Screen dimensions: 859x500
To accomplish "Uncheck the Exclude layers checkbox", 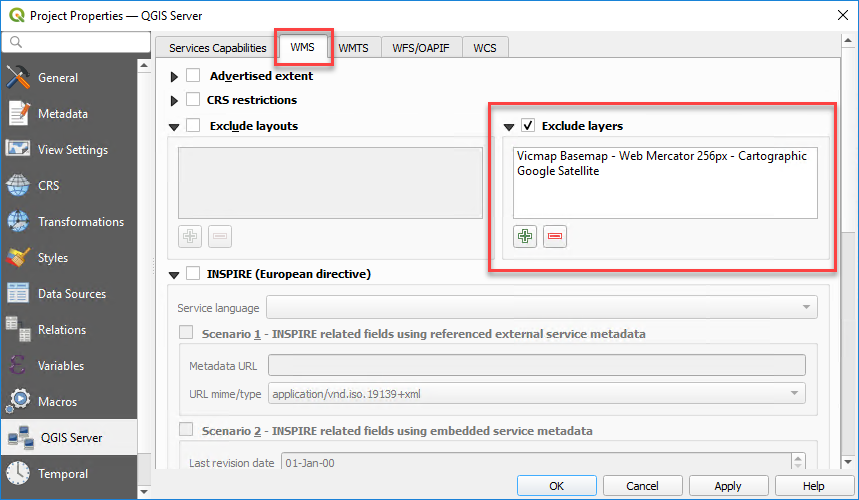I will point(528,125).
